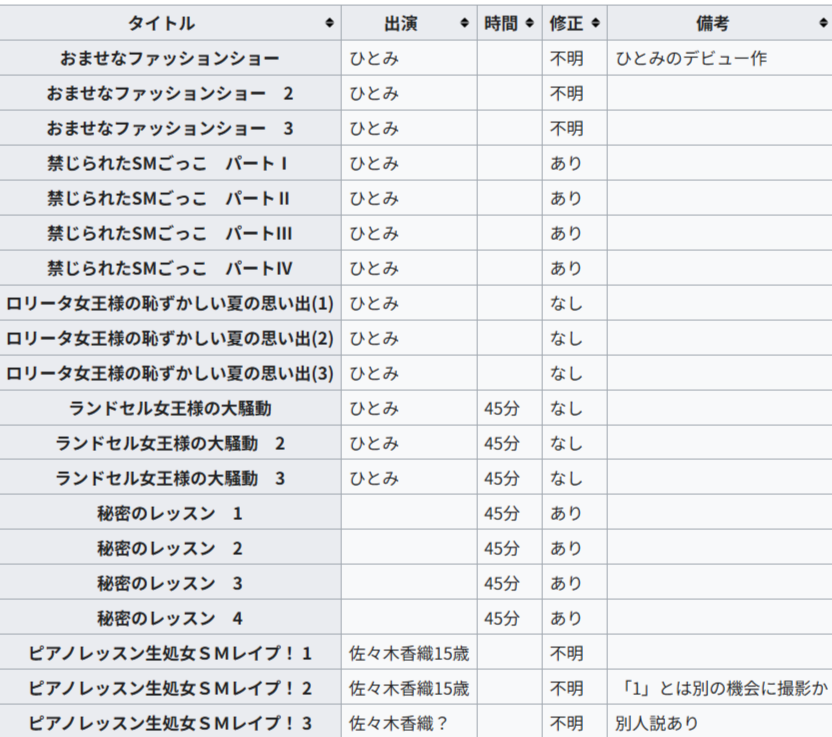Image resolution: width=832 pixels, height=737 pixels.
Task: Click the title cell 秘密のレッスン 3
Action: point(170,583)
